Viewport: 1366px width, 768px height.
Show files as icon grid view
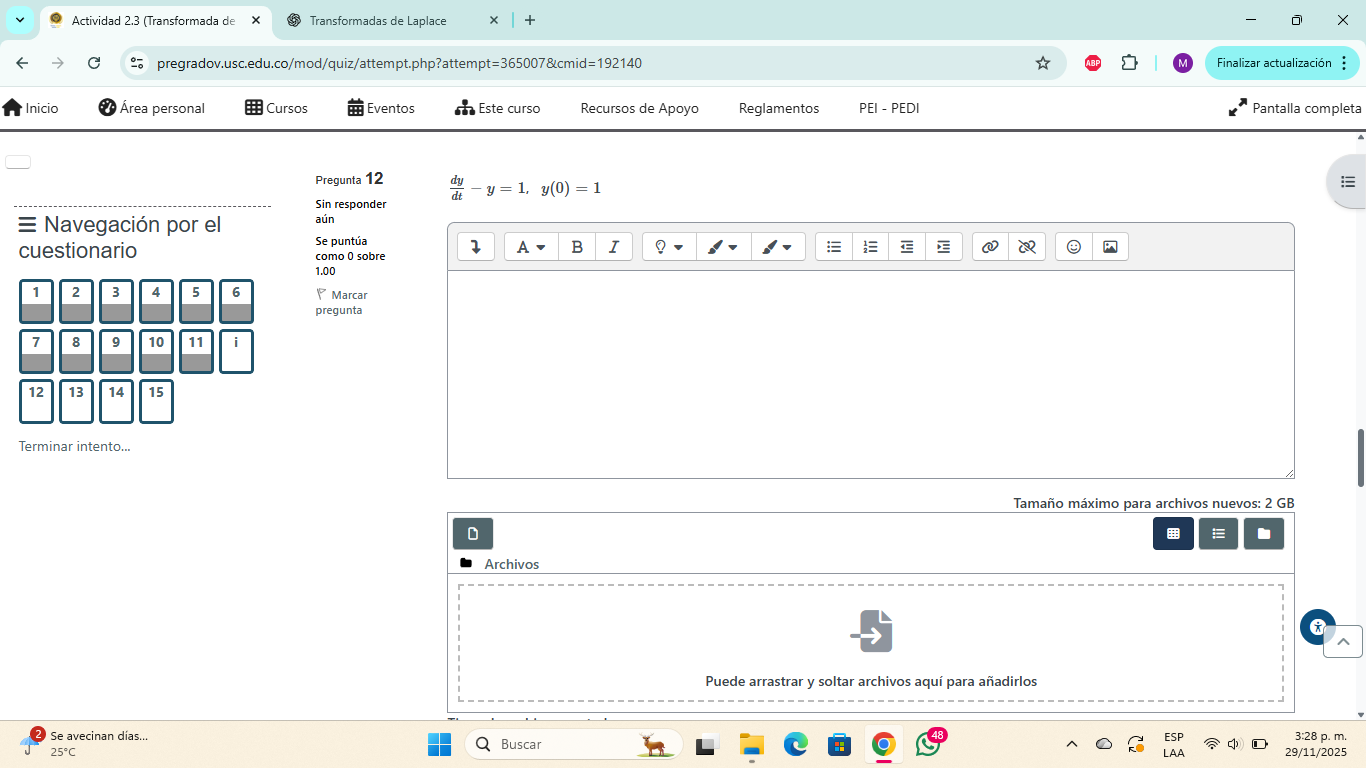click(1173, 534)
